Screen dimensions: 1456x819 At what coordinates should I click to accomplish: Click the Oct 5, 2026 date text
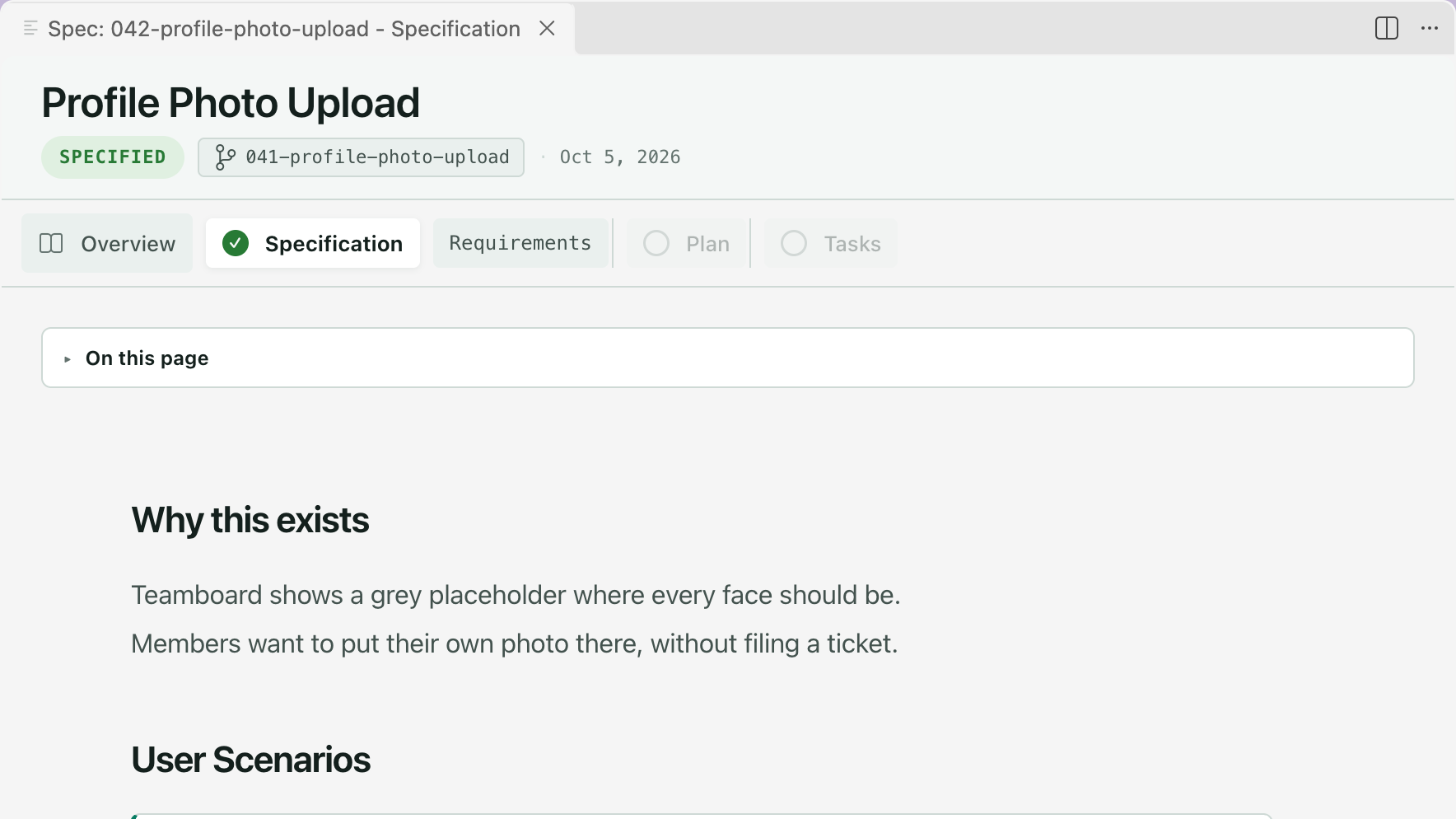620,157
